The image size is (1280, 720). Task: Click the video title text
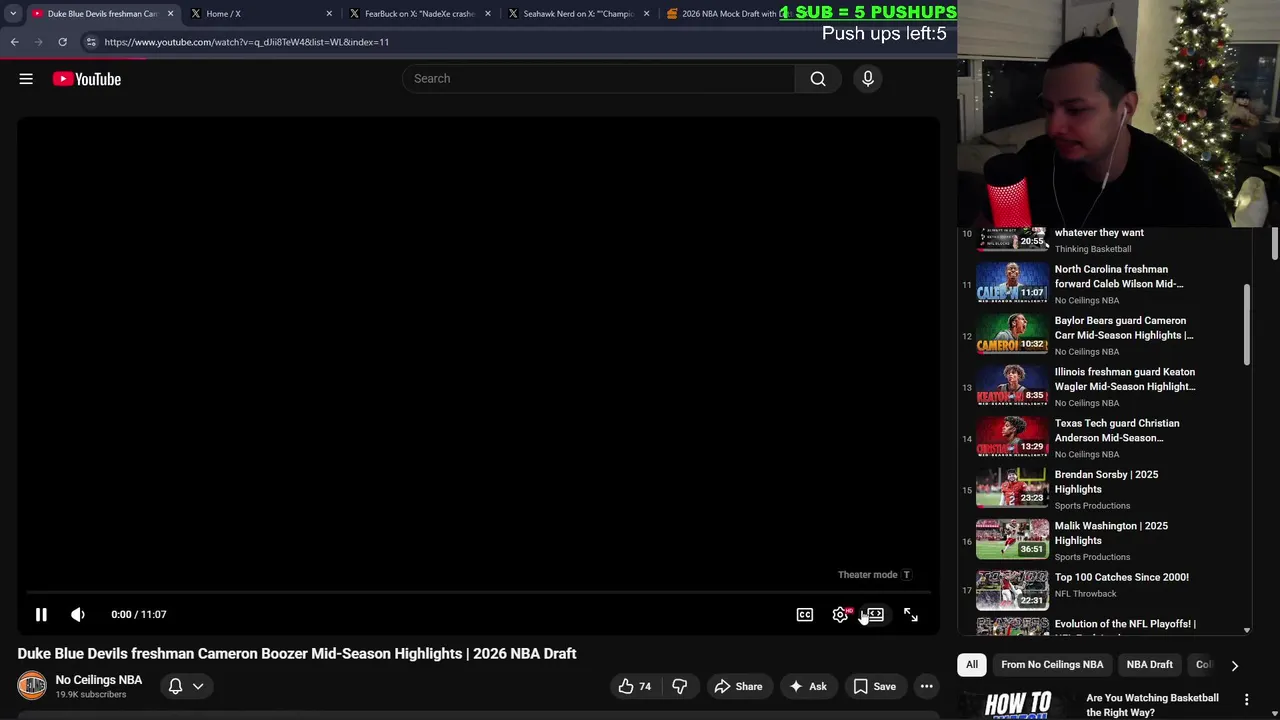point(297,654)
